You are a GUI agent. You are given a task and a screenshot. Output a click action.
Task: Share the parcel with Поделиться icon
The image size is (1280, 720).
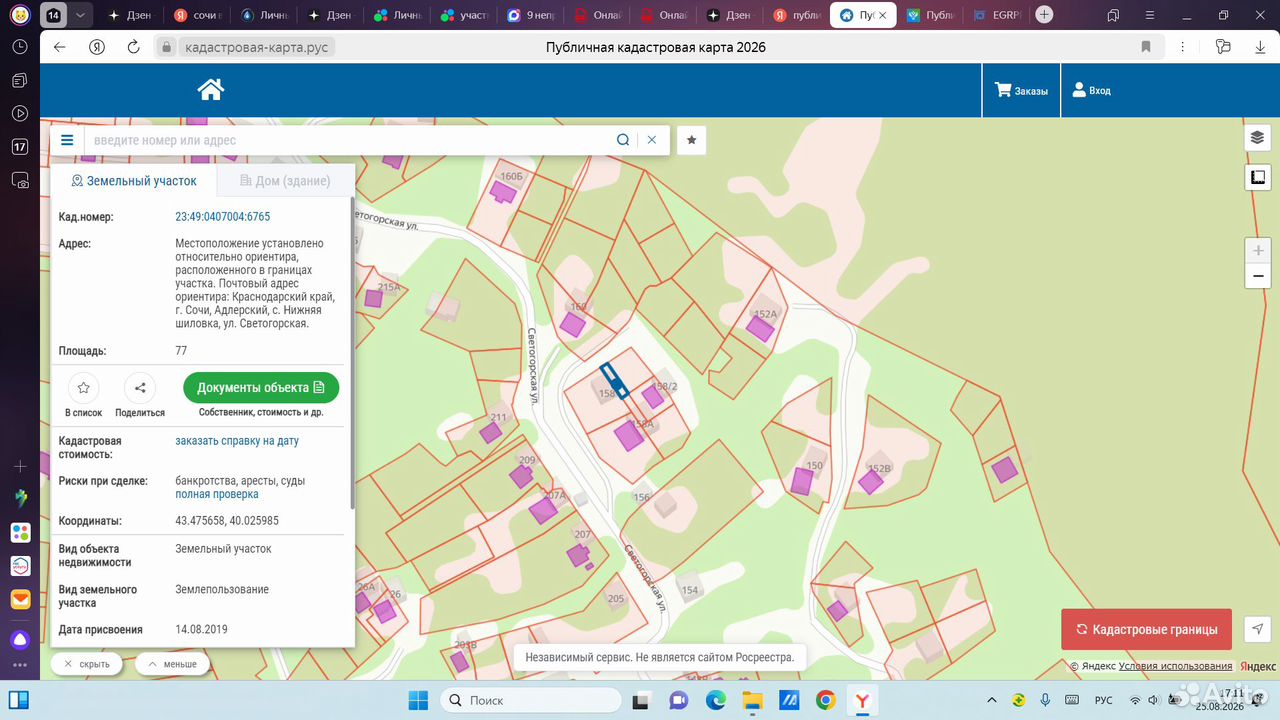(x=140, y=388)
